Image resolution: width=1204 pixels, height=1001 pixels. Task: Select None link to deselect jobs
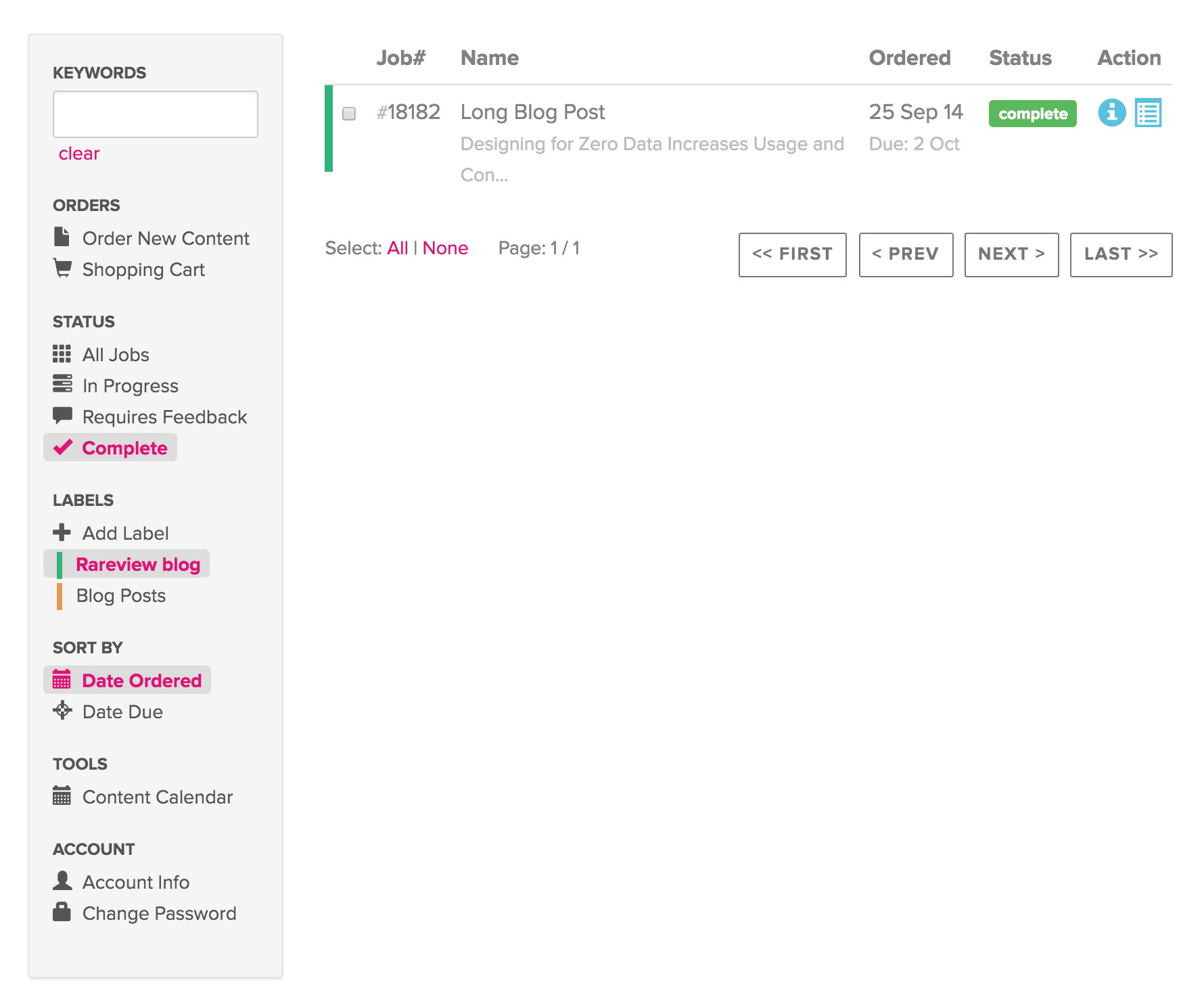tap(445, 248)
